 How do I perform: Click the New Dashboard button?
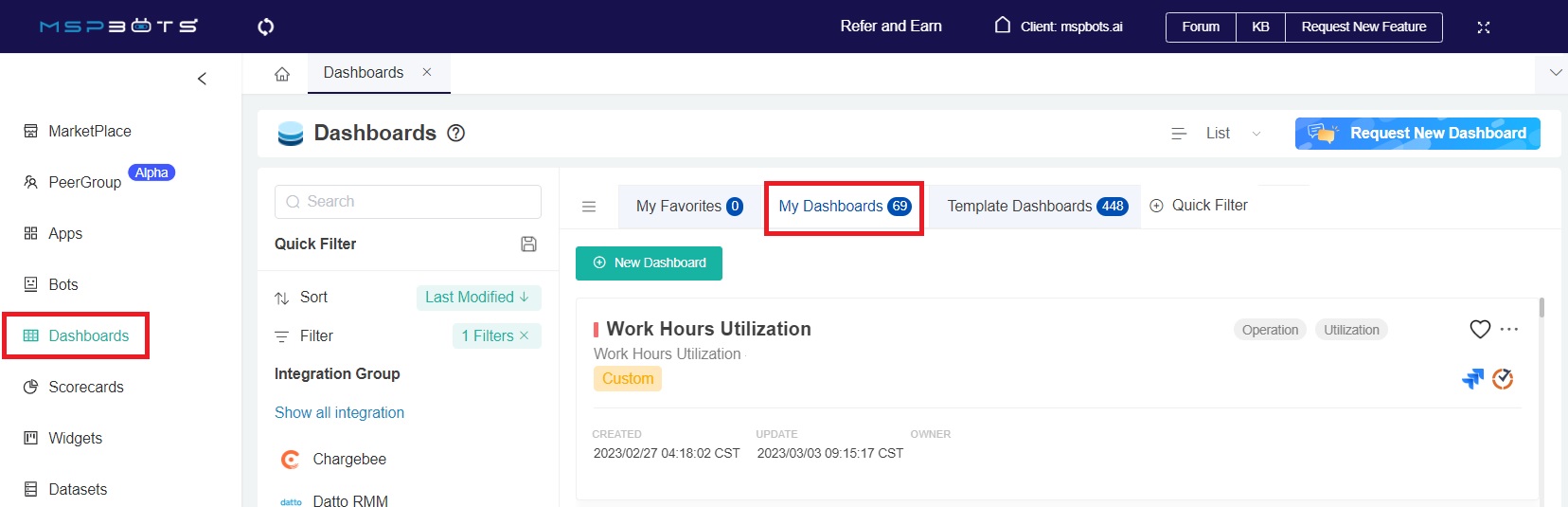click(x=649, y=263)
